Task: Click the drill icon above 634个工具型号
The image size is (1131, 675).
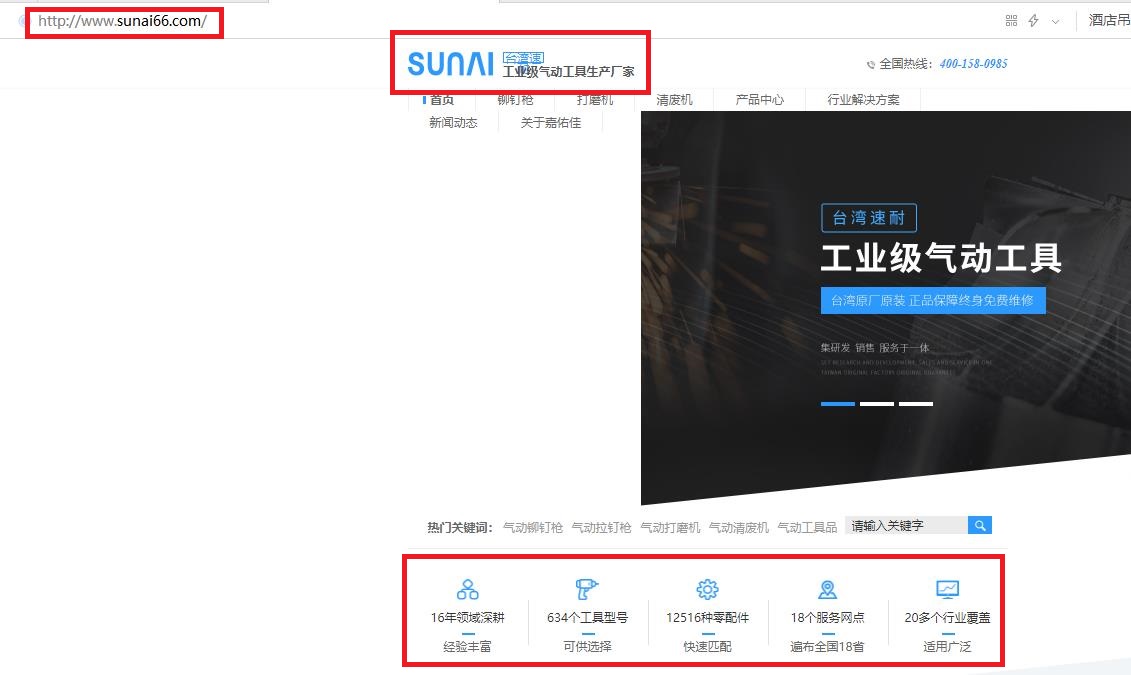Action: point(587,589)
